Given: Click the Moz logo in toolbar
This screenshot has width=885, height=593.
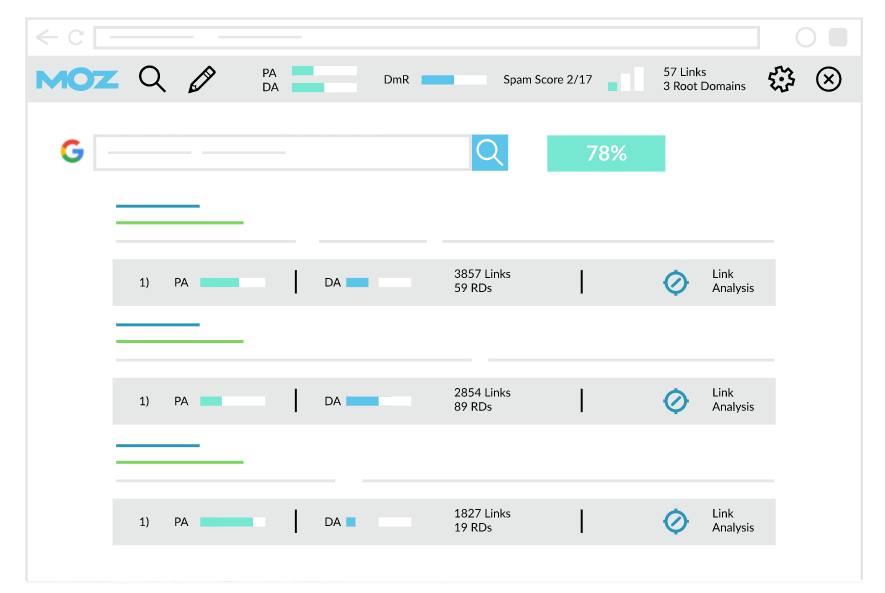Looking at the screenshot, I should click(77, 79).
